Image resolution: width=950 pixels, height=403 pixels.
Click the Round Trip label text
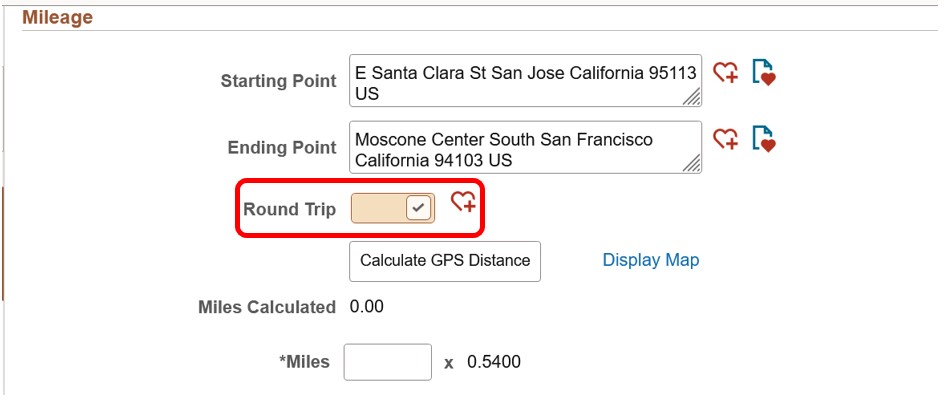click(285, 209)
